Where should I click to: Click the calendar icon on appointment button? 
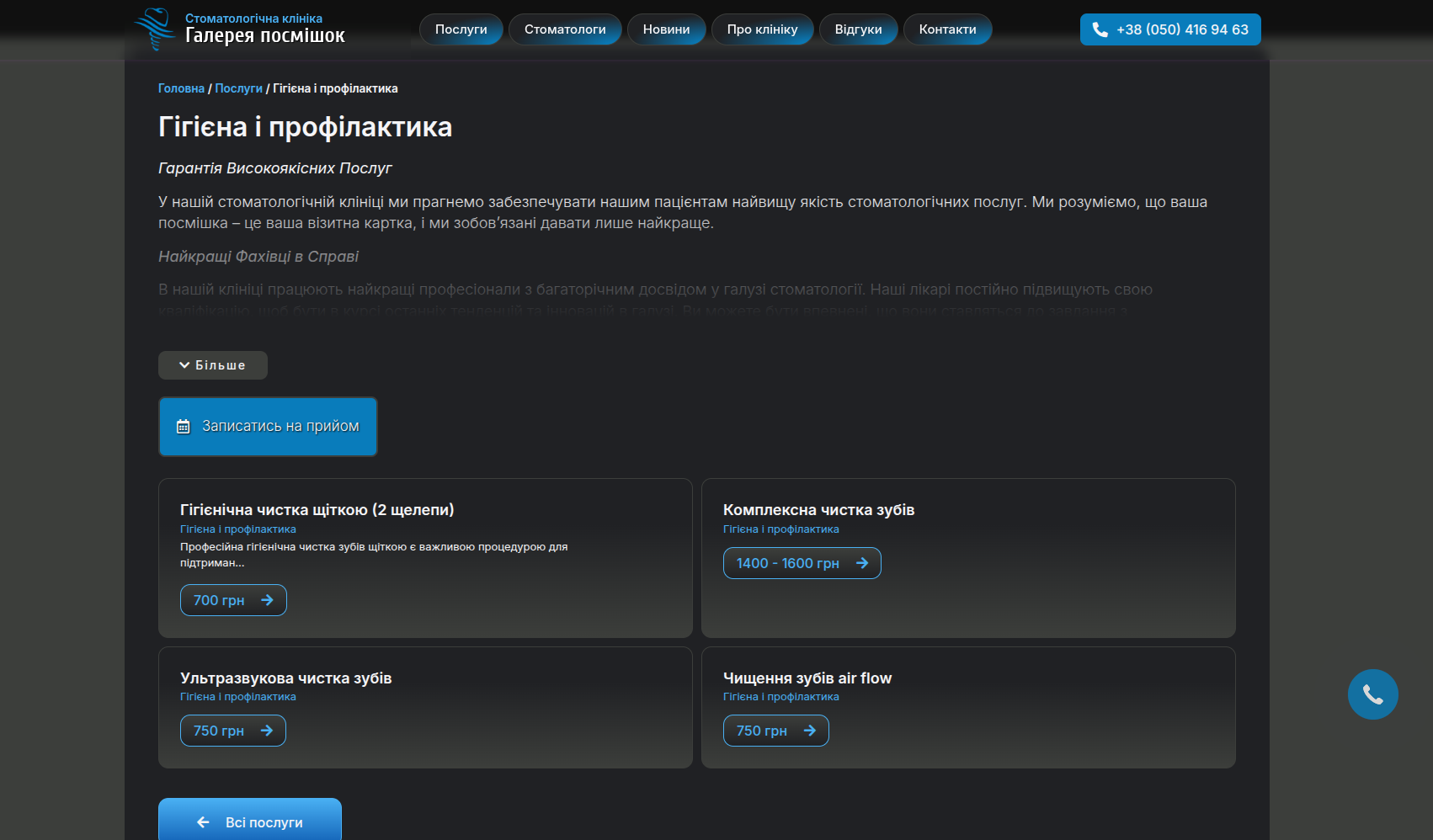[184, 427]
